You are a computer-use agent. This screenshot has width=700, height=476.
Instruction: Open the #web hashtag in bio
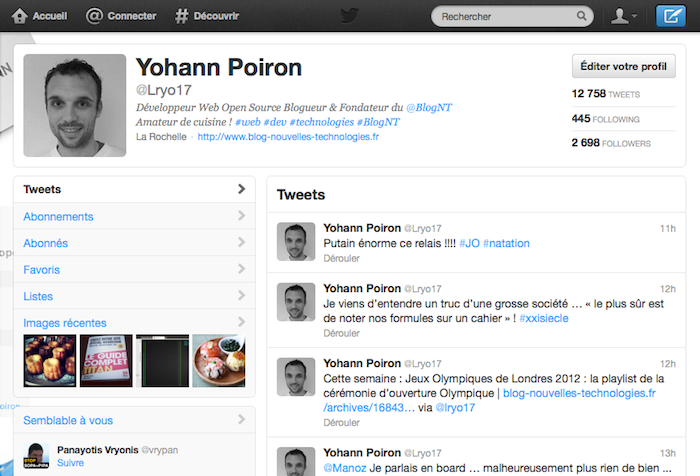tap(248, 122)
